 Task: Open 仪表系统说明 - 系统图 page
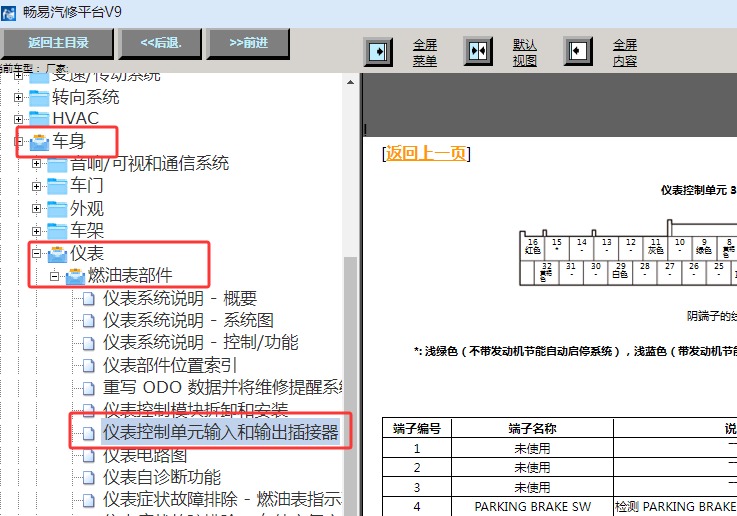click(x=188, y=321)
